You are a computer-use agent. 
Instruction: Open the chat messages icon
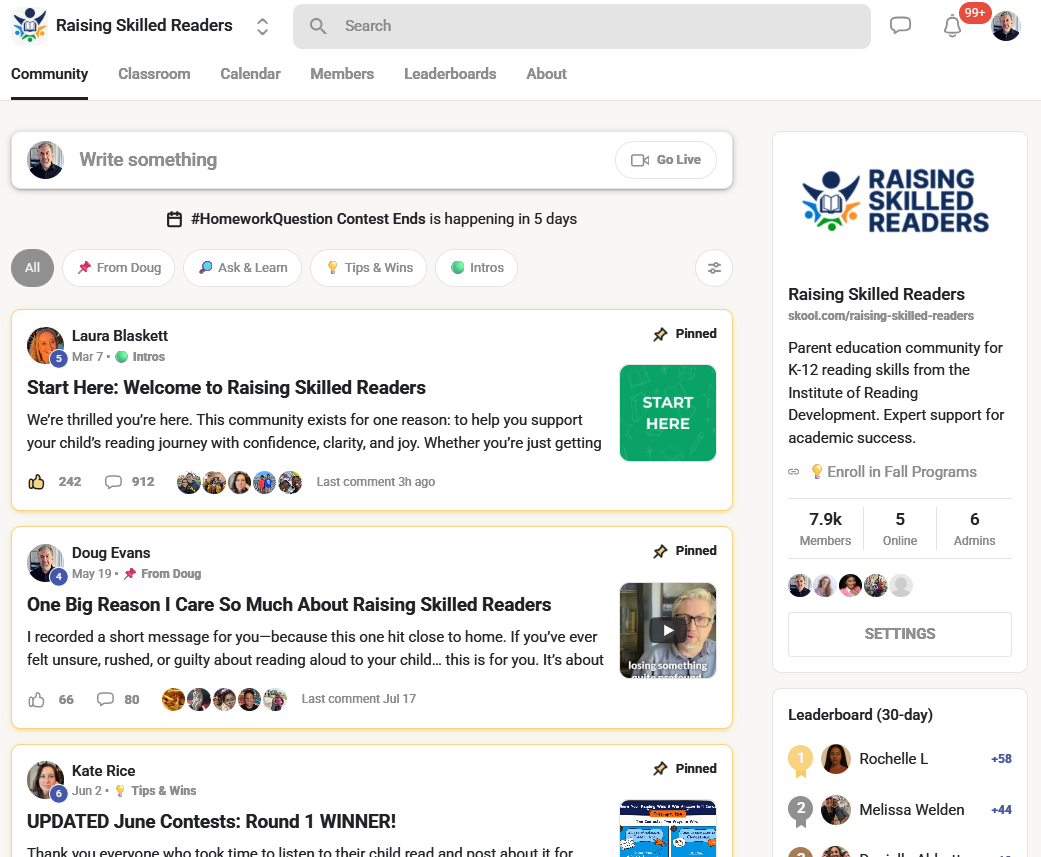(900, 26)
